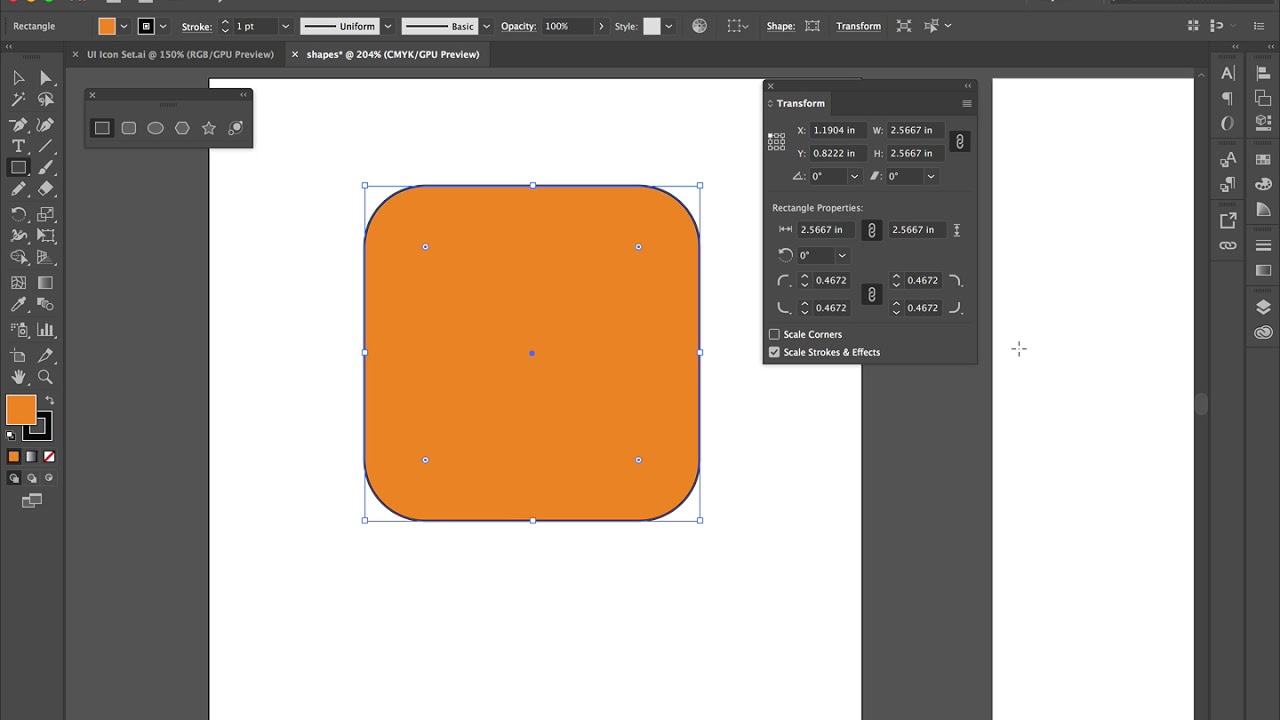This screenshot has width=1280, height=720.
Task: Open the Basic brush definition dropdown
Action: pyautogui.click(x=486, y=26)
